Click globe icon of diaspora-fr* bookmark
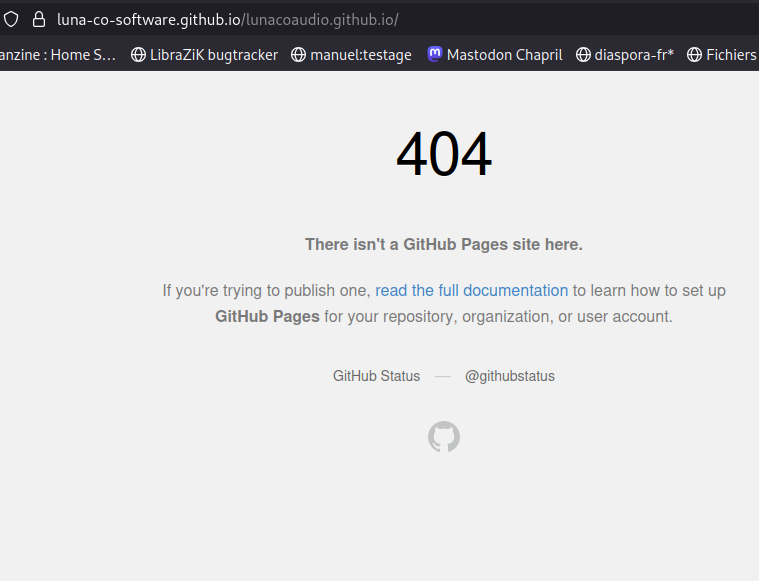Viewport: 759px width, 581px height. click(x=583, y=55)
